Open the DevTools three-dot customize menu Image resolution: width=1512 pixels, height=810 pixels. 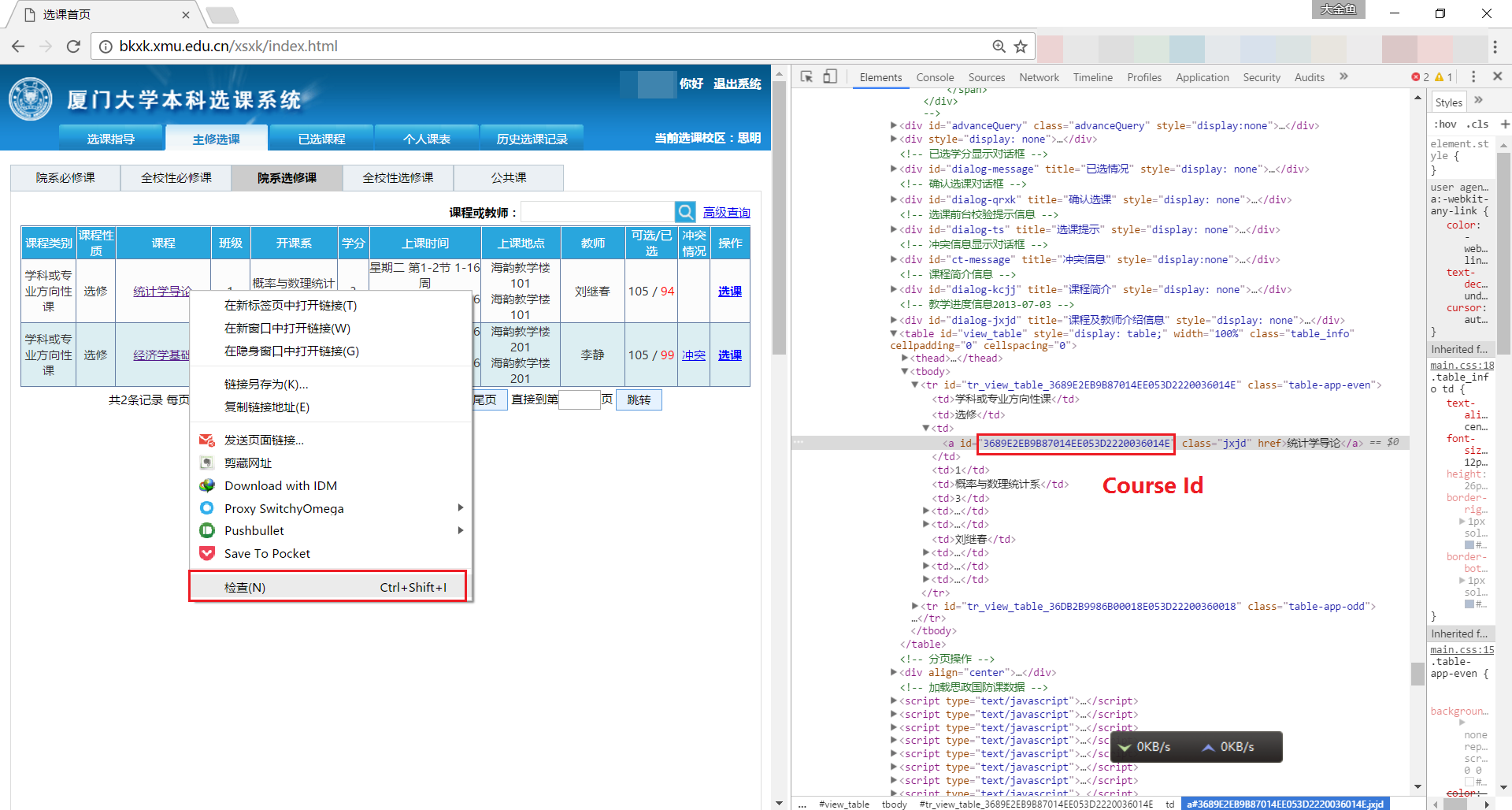click(x=1473, y=76)
